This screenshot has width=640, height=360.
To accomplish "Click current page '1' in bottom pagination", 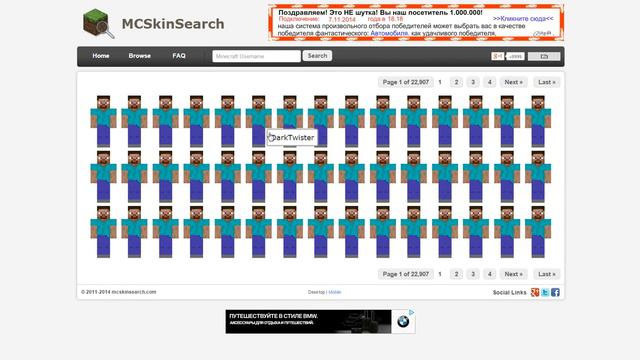I will point(440,274).
